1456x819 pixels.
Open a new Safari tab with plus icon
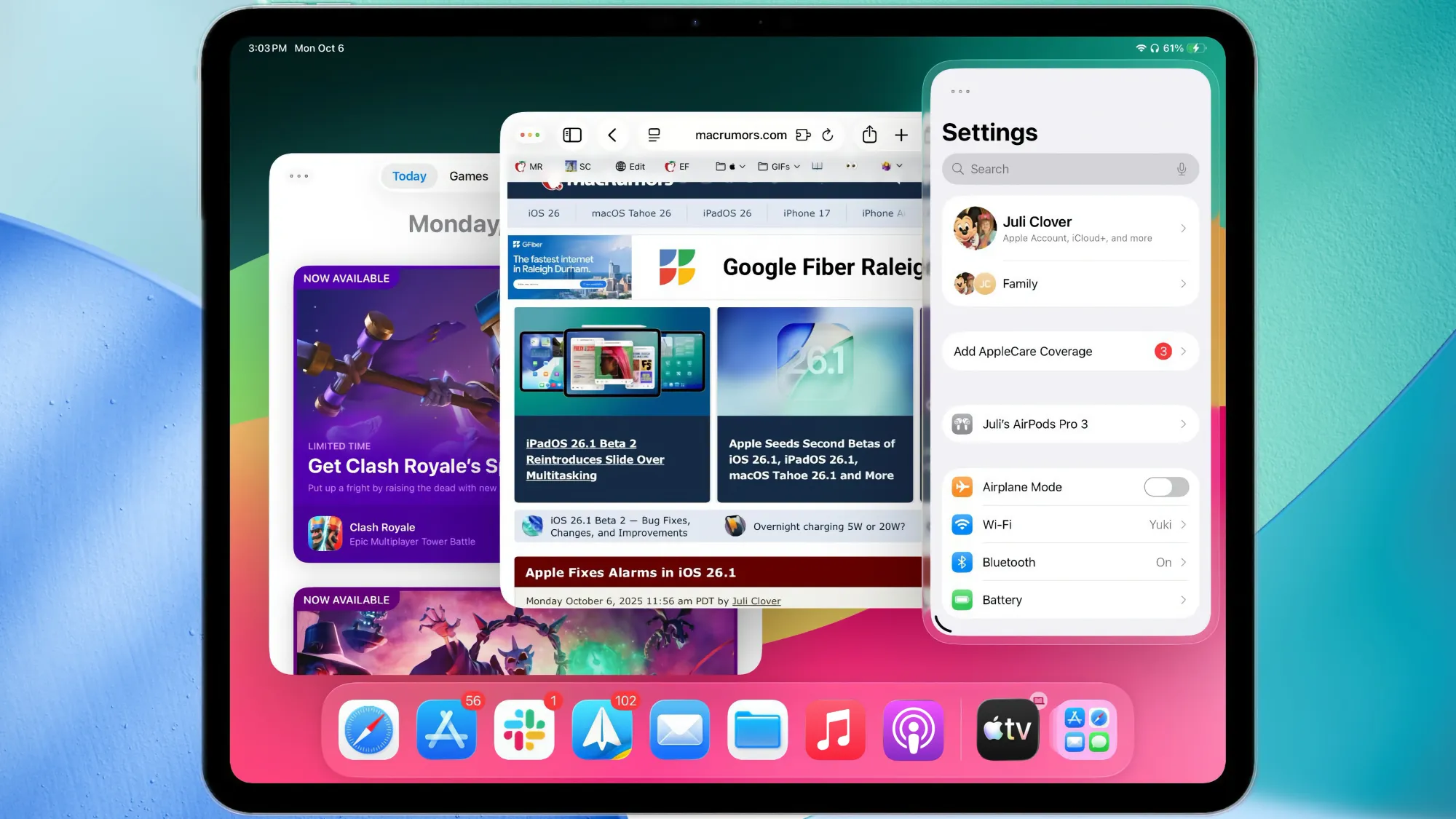pos(901,135)
